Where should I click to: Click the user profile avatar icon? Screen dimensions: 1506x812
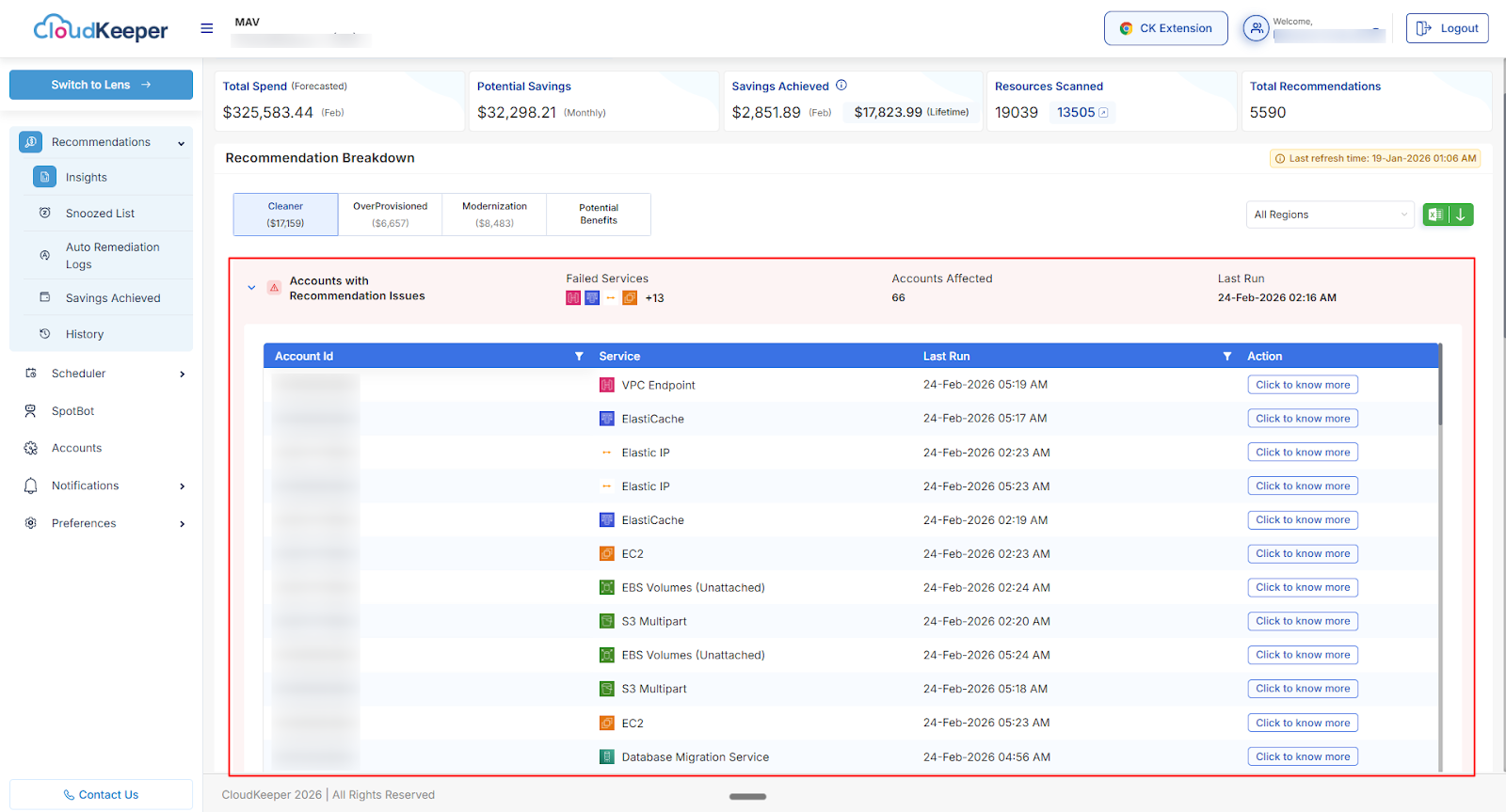click(x=1256, y=28)
